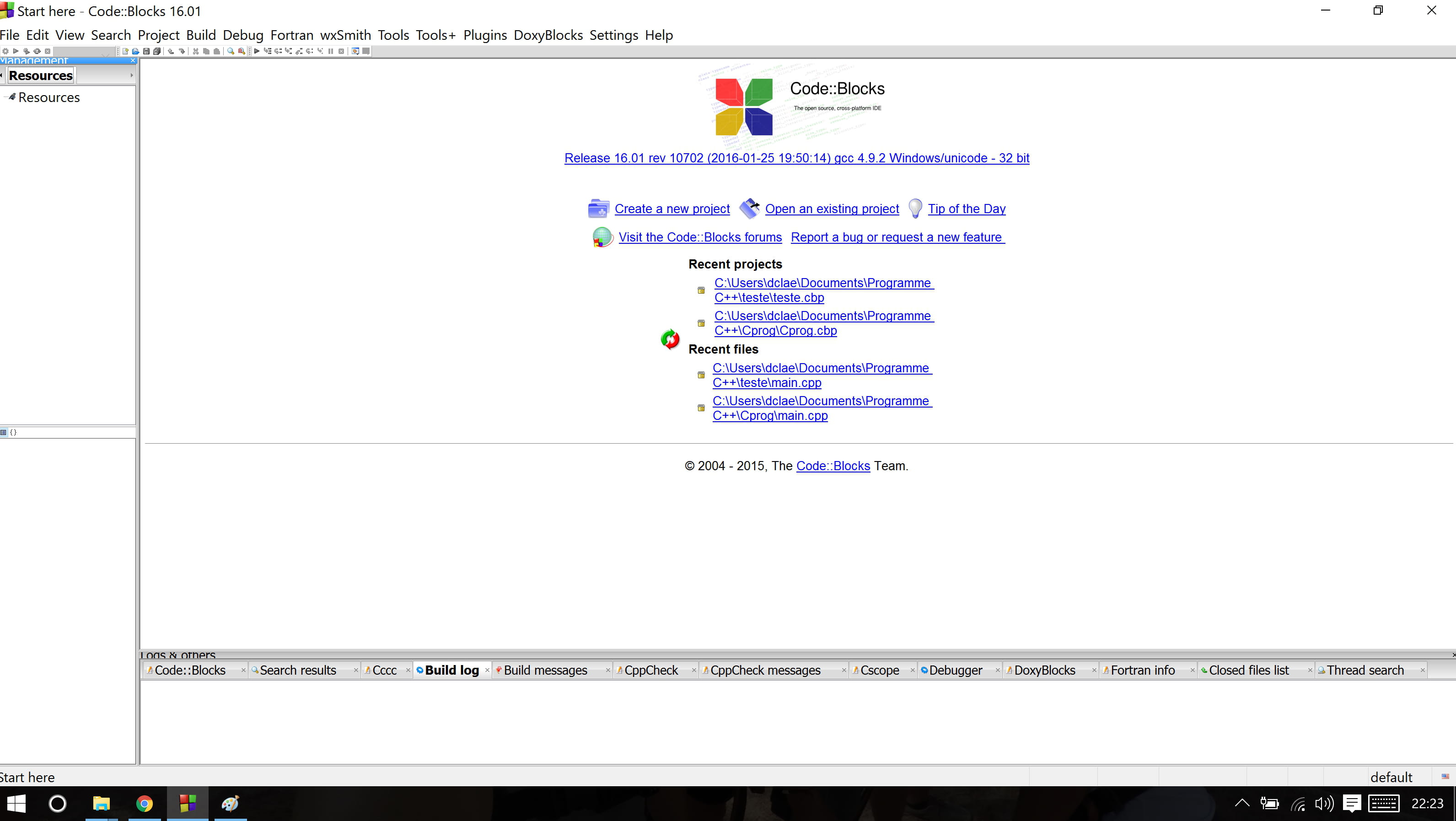Open the Settings menu

click(614, 35)
